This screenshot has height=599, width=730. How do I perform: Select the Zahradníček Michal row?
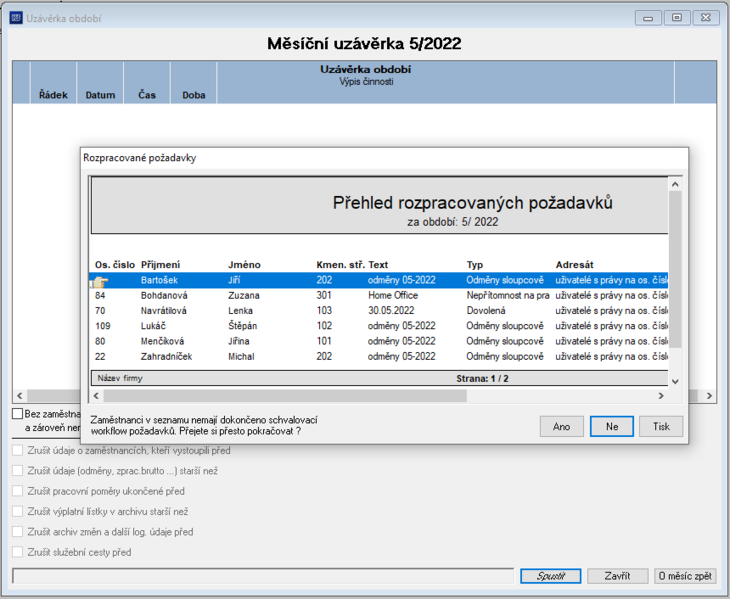point(379,357)
